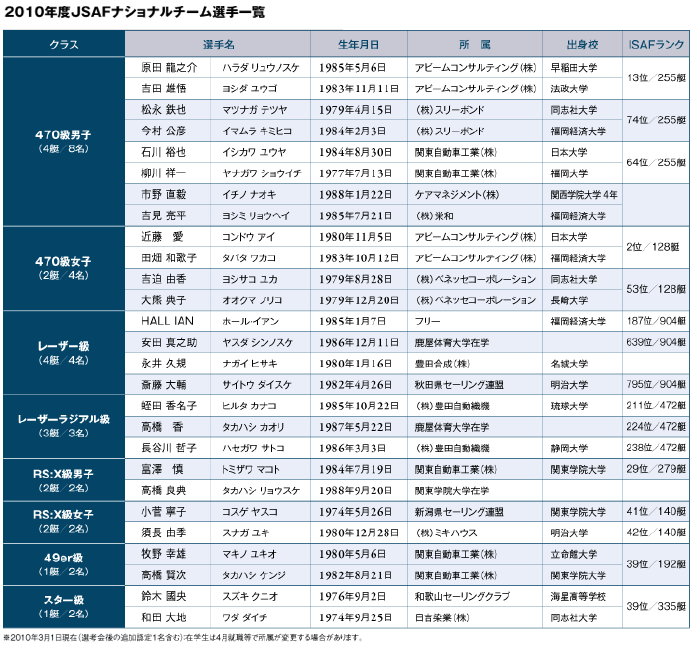This screenshot has height=650, width=692.
Task: Click the rank 41位/140艇
Action: 656,511
